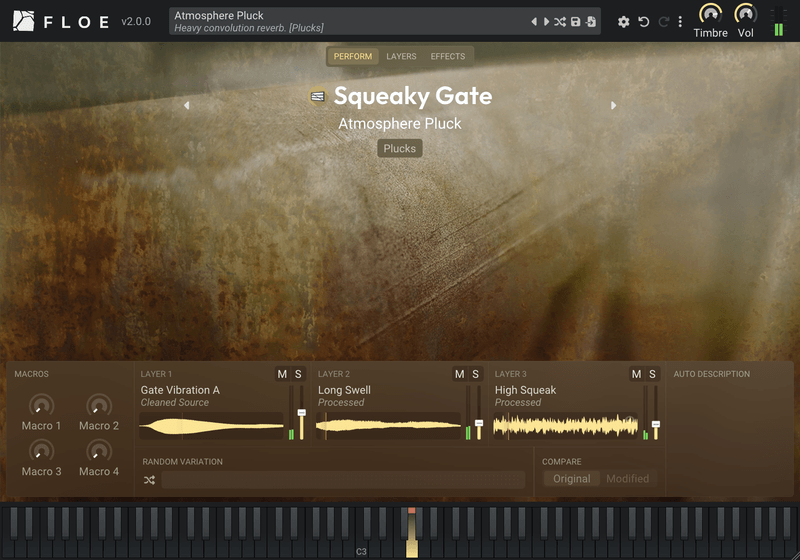Click the instrument icon beside Squeaky Gate title
Screen dimensions: 800x560
(x=317, y=96)
